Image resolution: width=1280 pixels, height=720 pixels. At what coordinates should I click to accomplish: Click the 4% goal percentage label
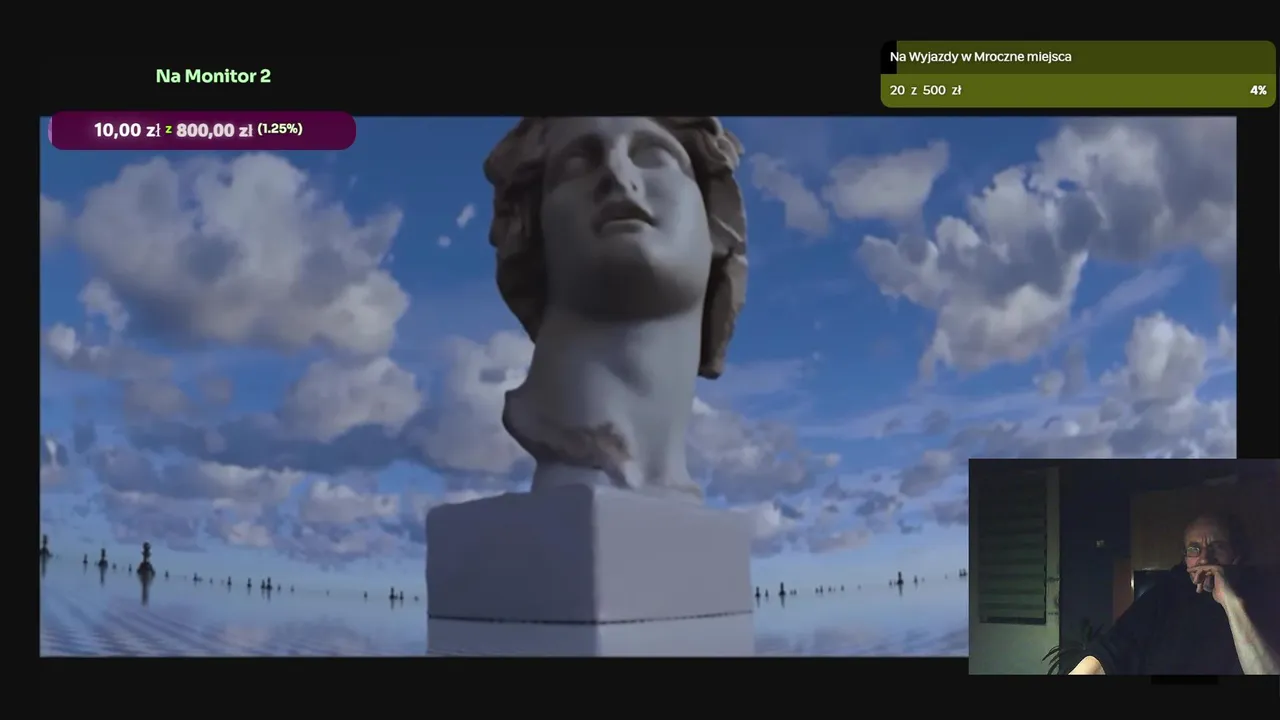pos(1258,90)
